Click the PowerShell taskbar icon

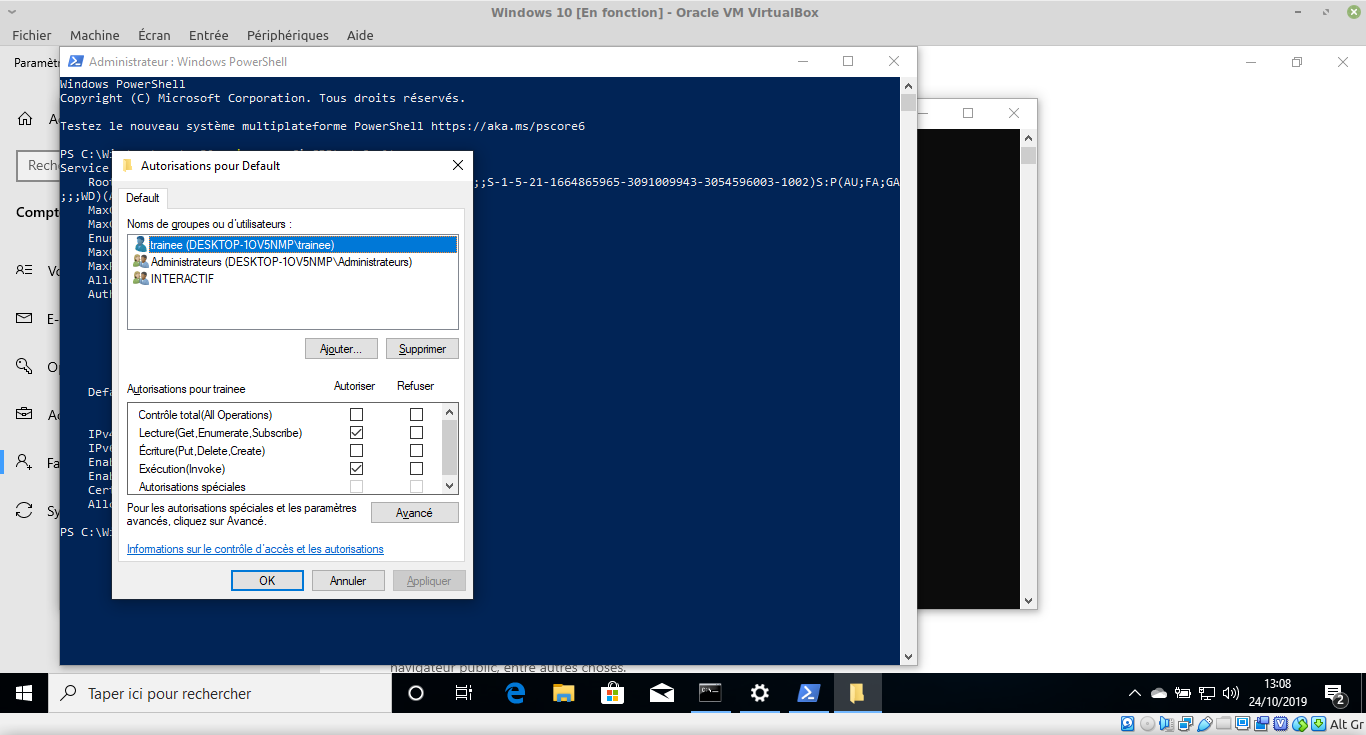(808, 693)
